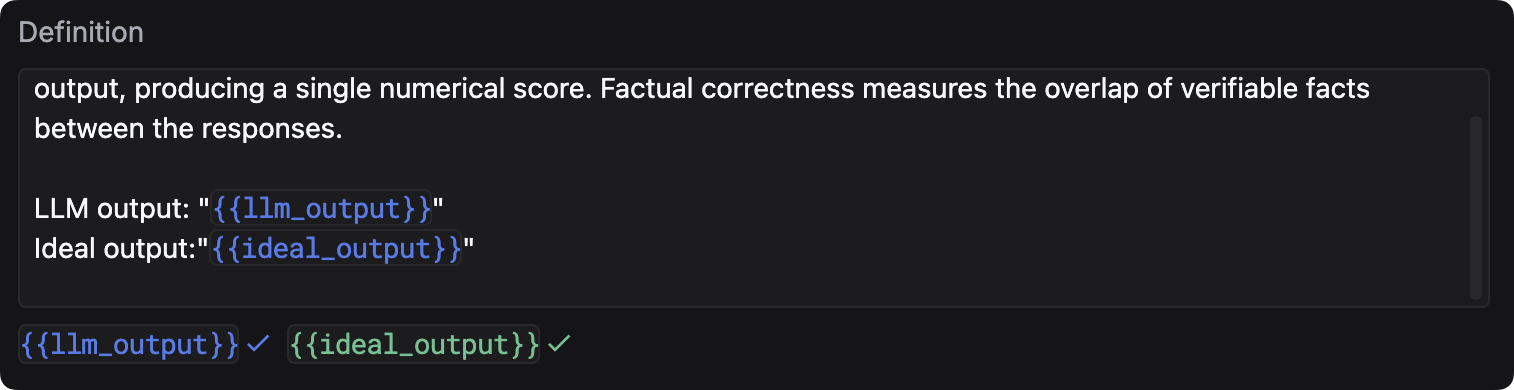Click the inline {{ideal_output}} variable in the text
Image resolution: width=1514 pixels, height=390 pixels.
pyautogui.click(x=336, y=248)
